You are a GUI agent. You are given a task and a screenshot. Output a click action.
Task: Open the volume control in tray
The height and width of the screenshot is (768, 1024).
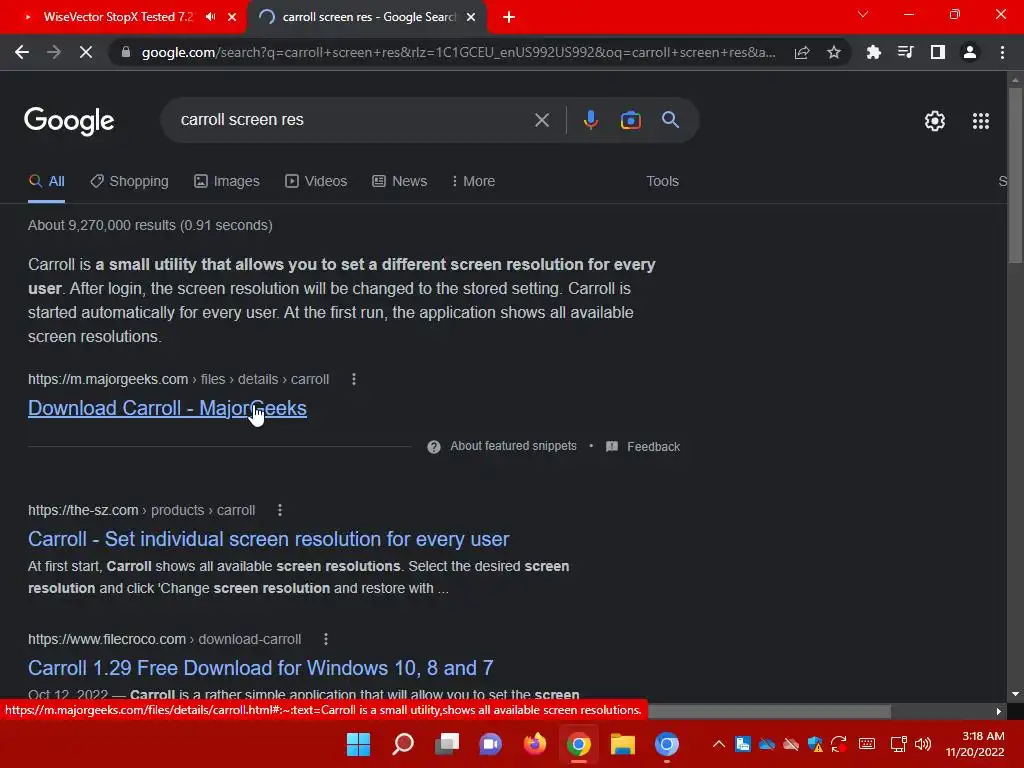pyautogui.click(x=923, y=744)
